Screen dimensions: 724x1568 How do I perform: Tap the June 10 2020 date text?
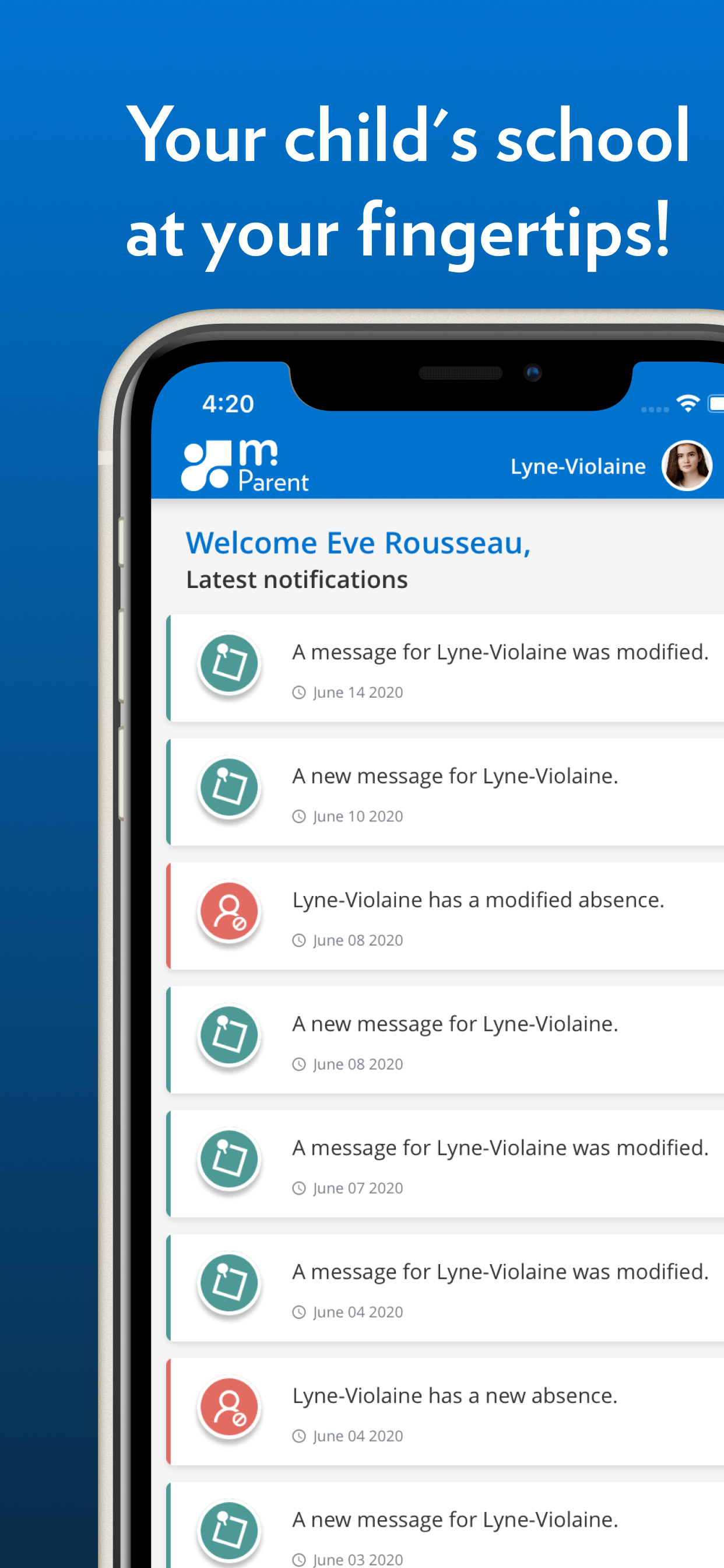pos(358,817)
